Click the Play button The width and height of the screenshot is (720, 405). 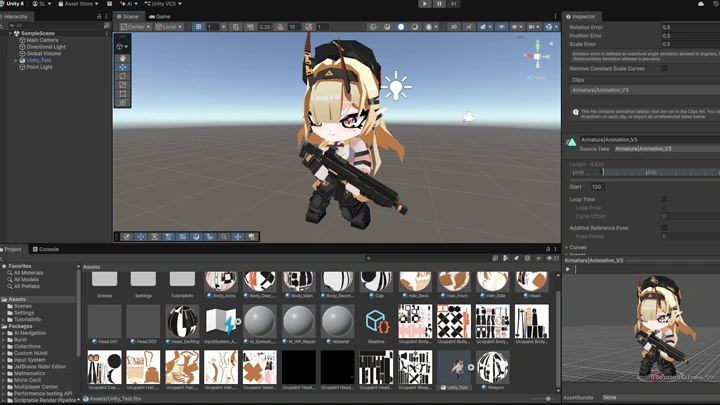(x=425, y=4)
